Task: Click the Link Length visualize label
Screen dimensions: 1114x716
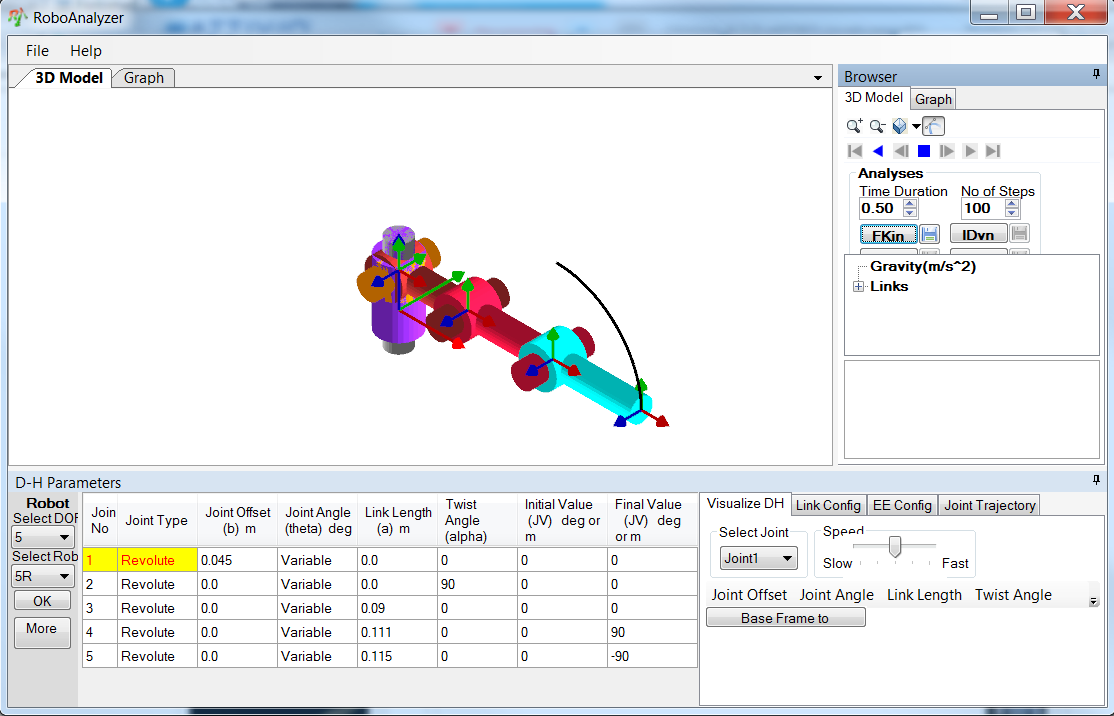Action: coord(924,595)
